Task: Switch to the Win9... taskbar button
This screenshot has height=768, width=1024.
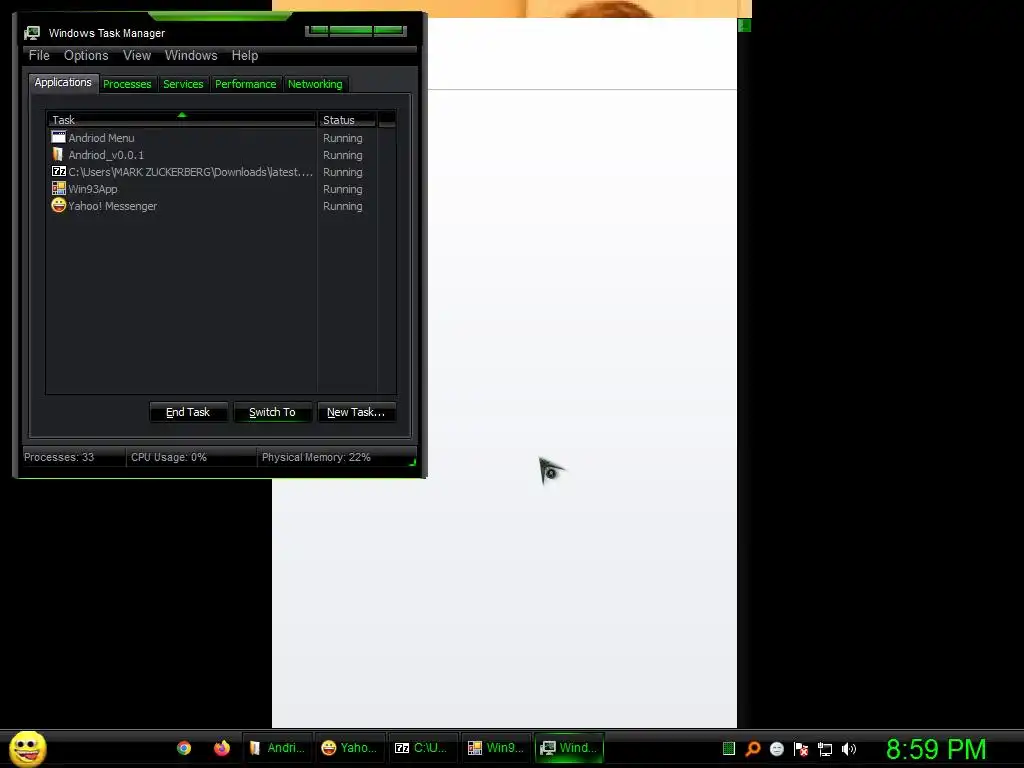Action: [x=496, y=748]
